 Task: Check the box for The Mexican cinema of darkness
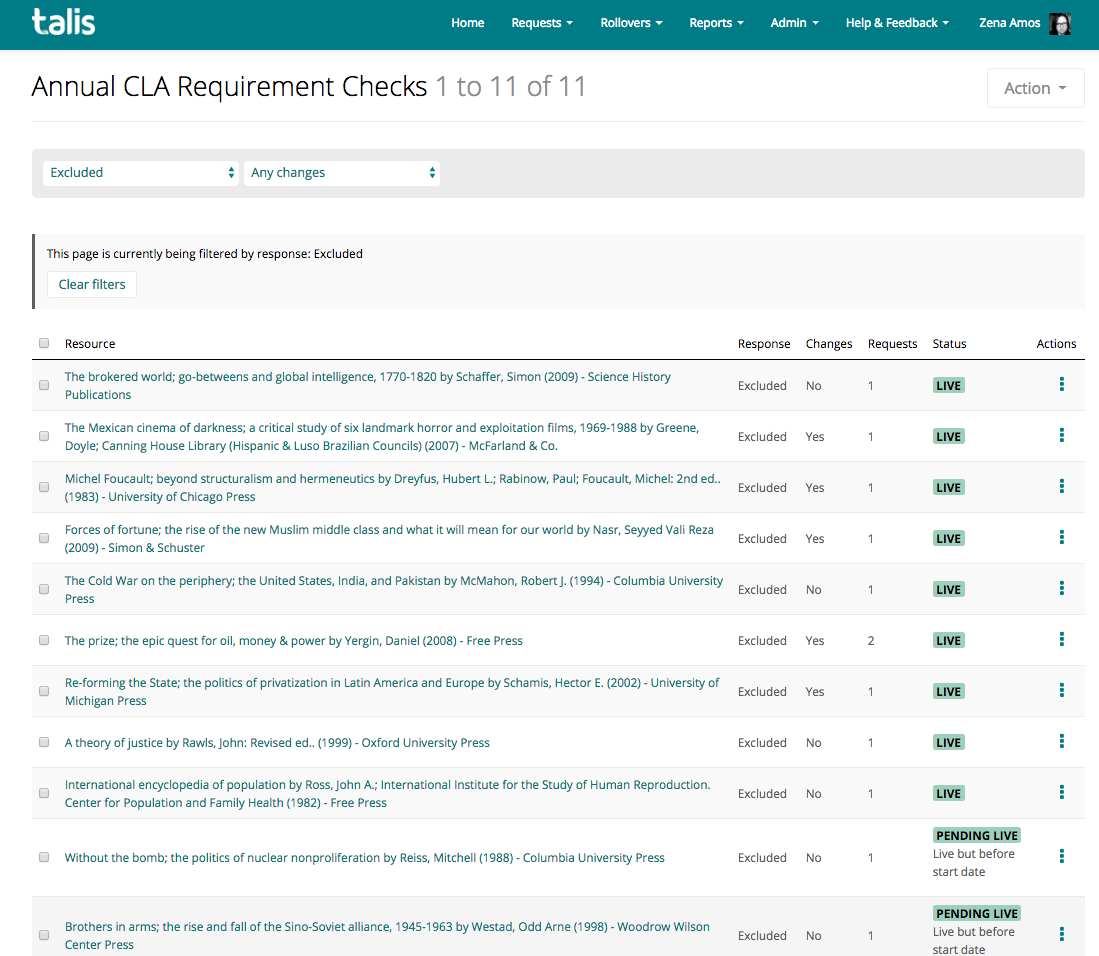coord(44,436)
